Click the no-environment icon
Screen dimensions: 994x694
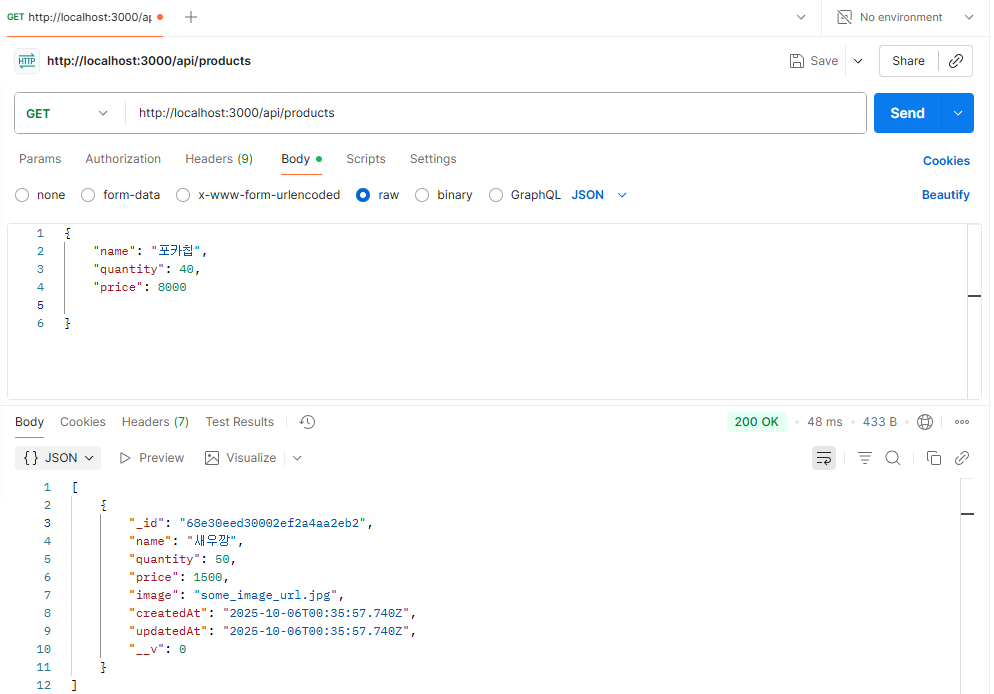point(844,17)
